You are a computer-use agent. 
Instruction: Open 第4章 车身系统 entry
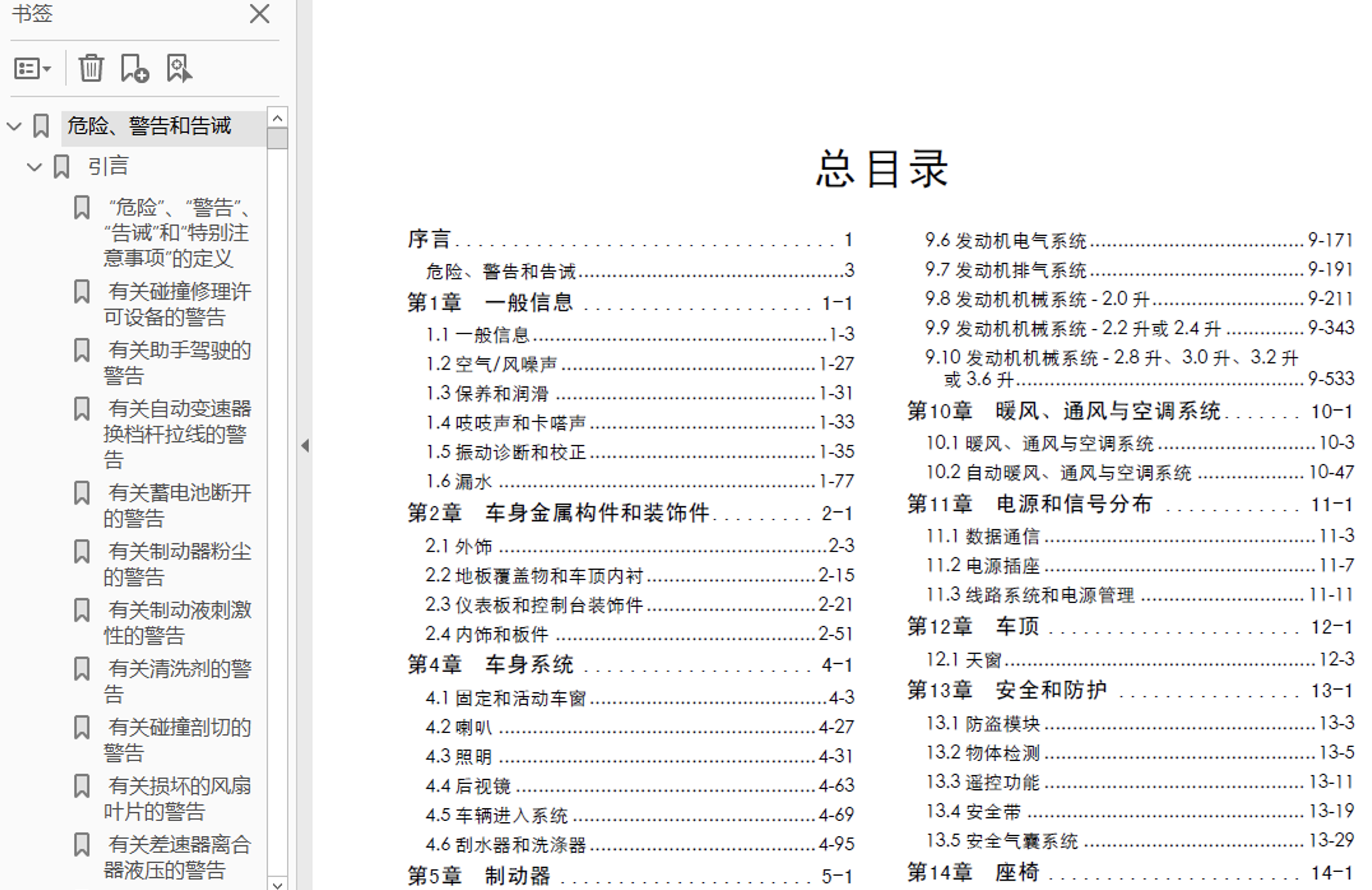630,665
